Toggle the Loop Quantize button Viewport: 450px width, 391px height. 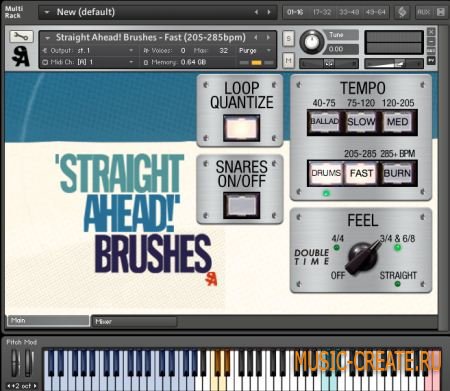click(x=242, y=128)
